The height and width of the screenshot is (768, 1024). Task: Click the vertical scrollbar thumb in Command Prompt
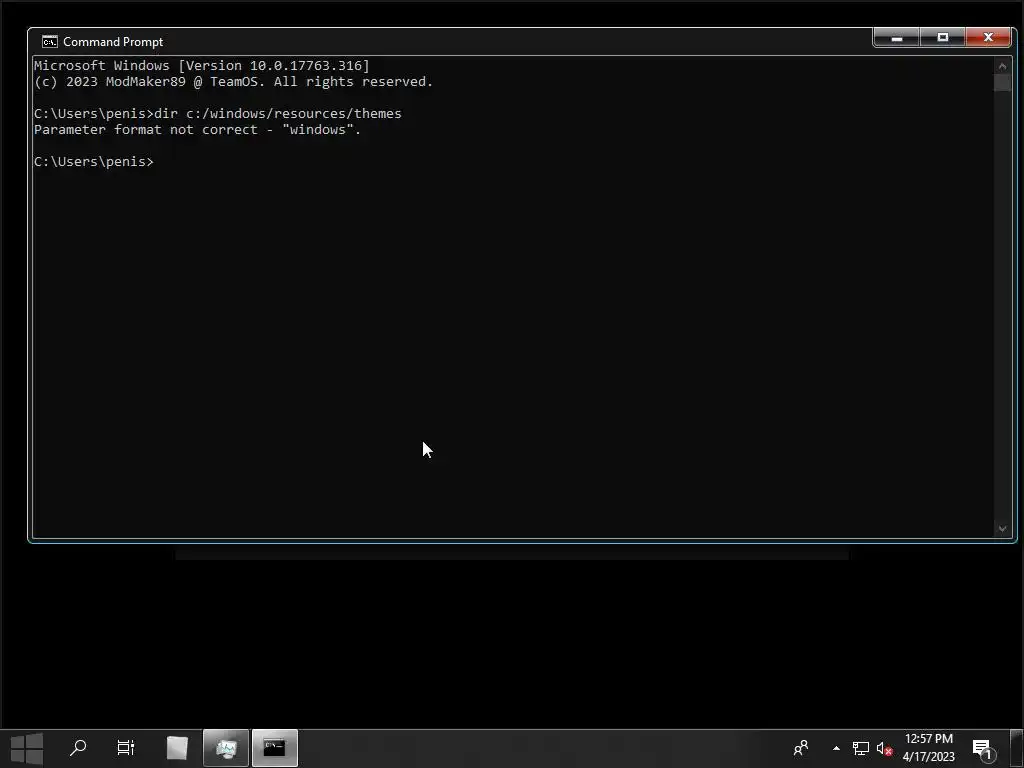(1002, 83)
